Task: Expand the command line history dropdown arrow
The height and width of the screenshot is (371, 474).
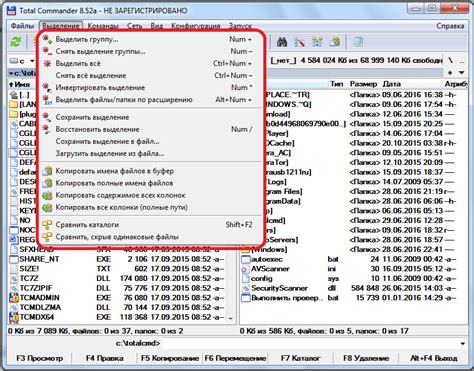Action: pos(462,343)
